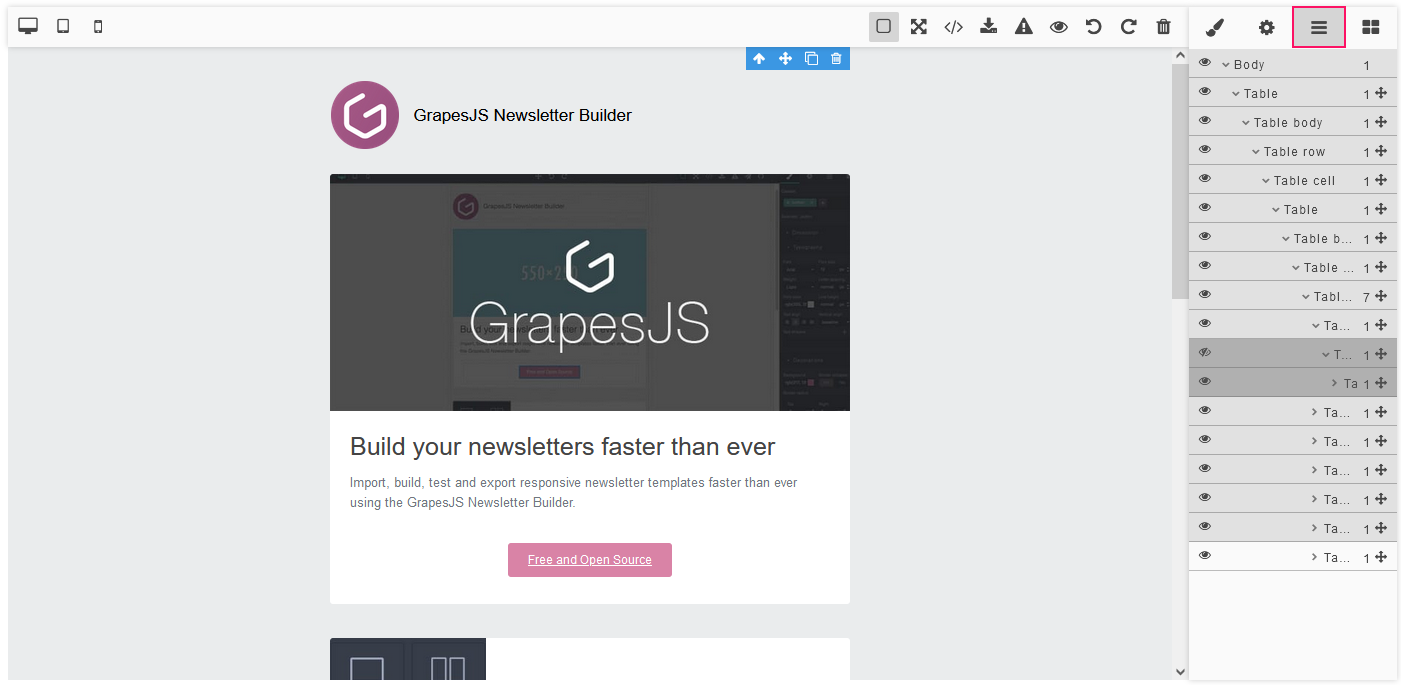Select the paragraph starting "Import, build, test"

(574, 493)
